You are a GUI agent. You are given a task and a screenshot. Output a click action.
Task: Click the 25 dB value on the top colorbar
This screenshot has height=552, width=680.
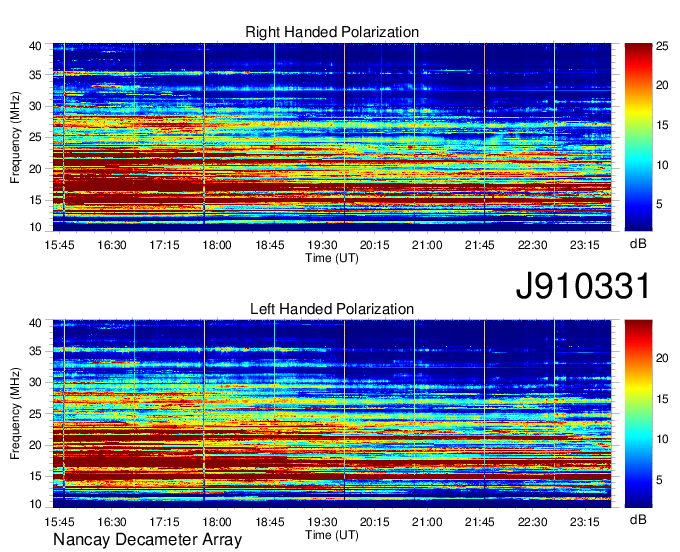(662, 46)
